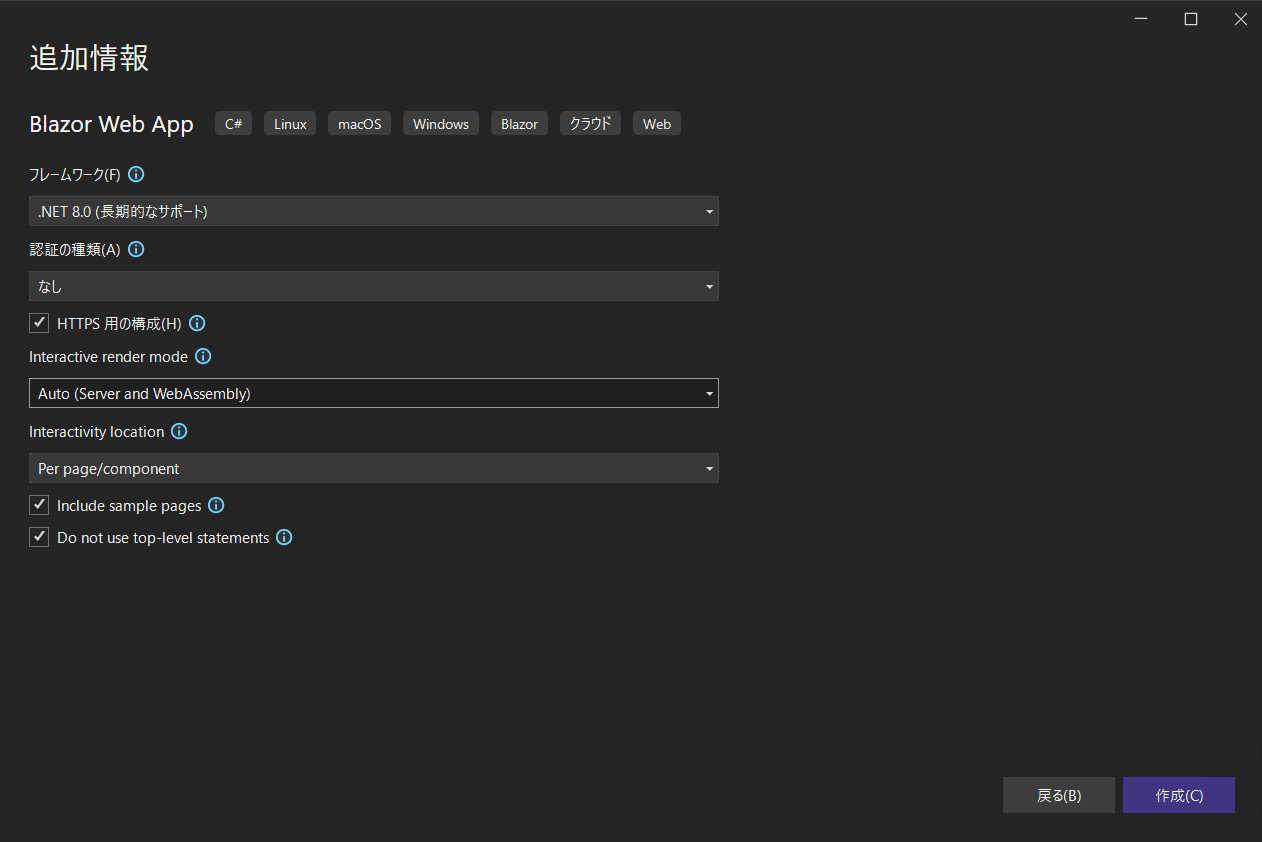The height and width of the screenshot is (842, 1262).
Task: Click the クラウド tag
Action: 591,124
